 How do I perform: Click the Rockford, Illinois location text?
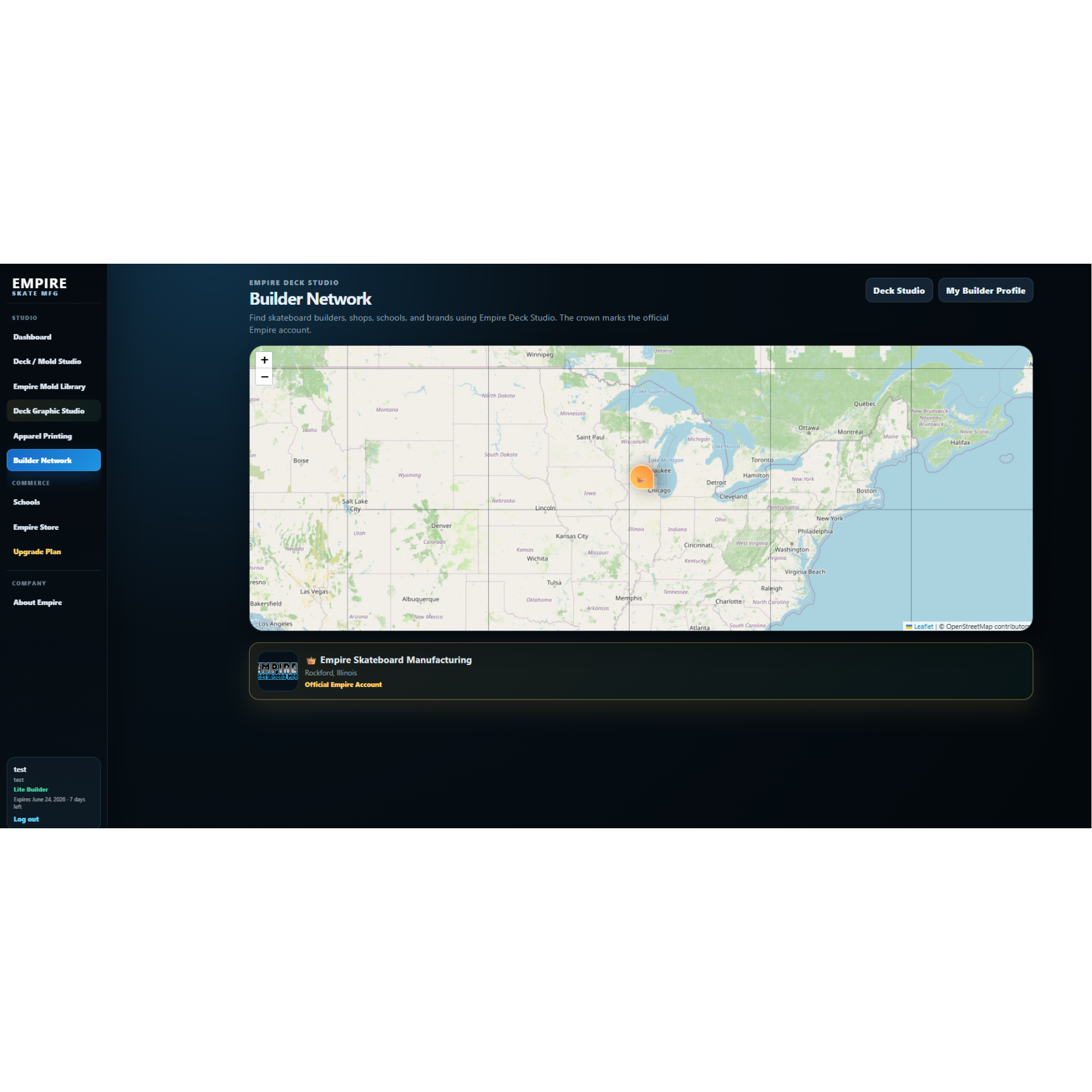[331, 673]
